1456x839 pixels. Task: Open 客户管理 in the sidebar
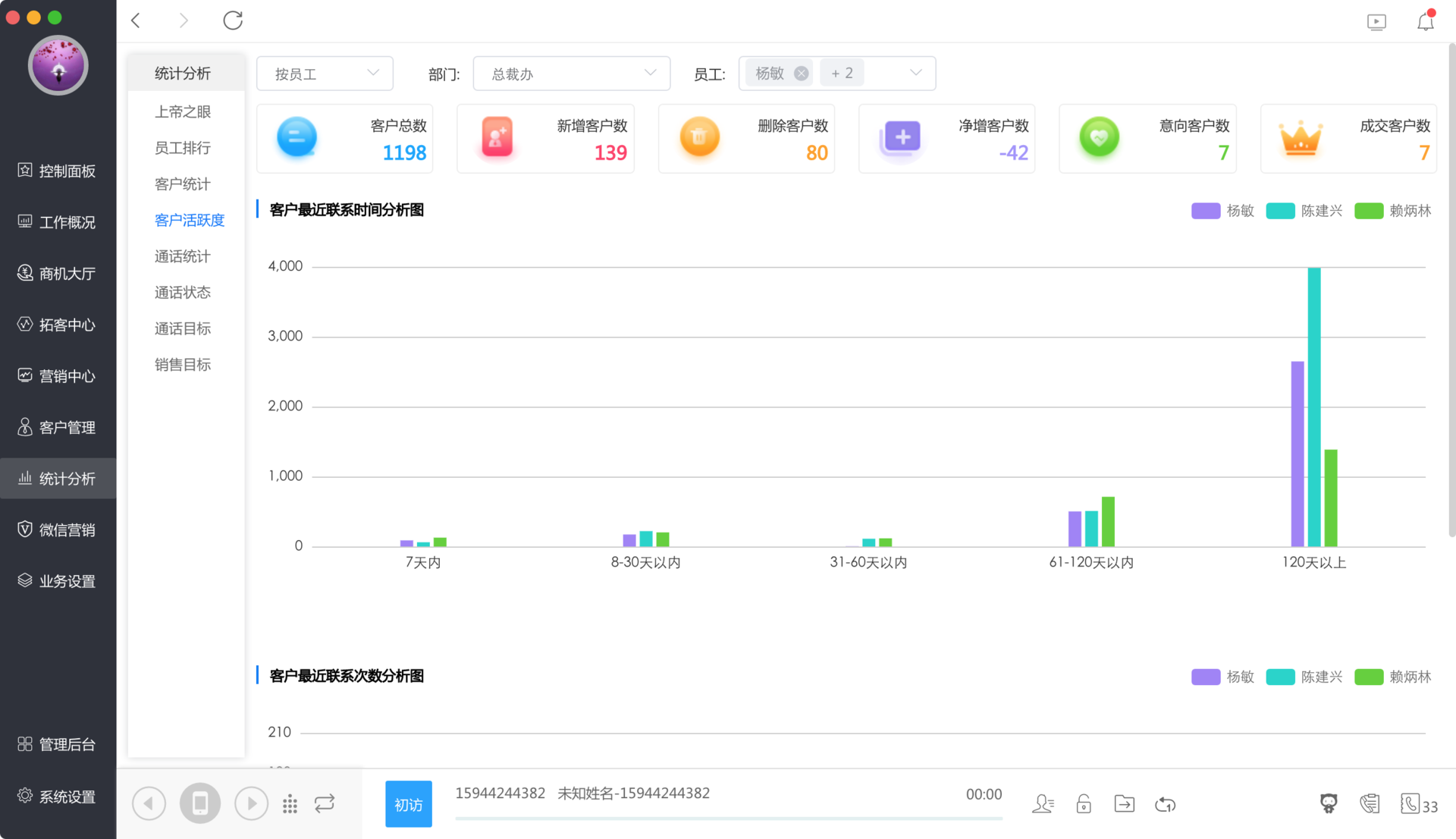click(58, 428)
